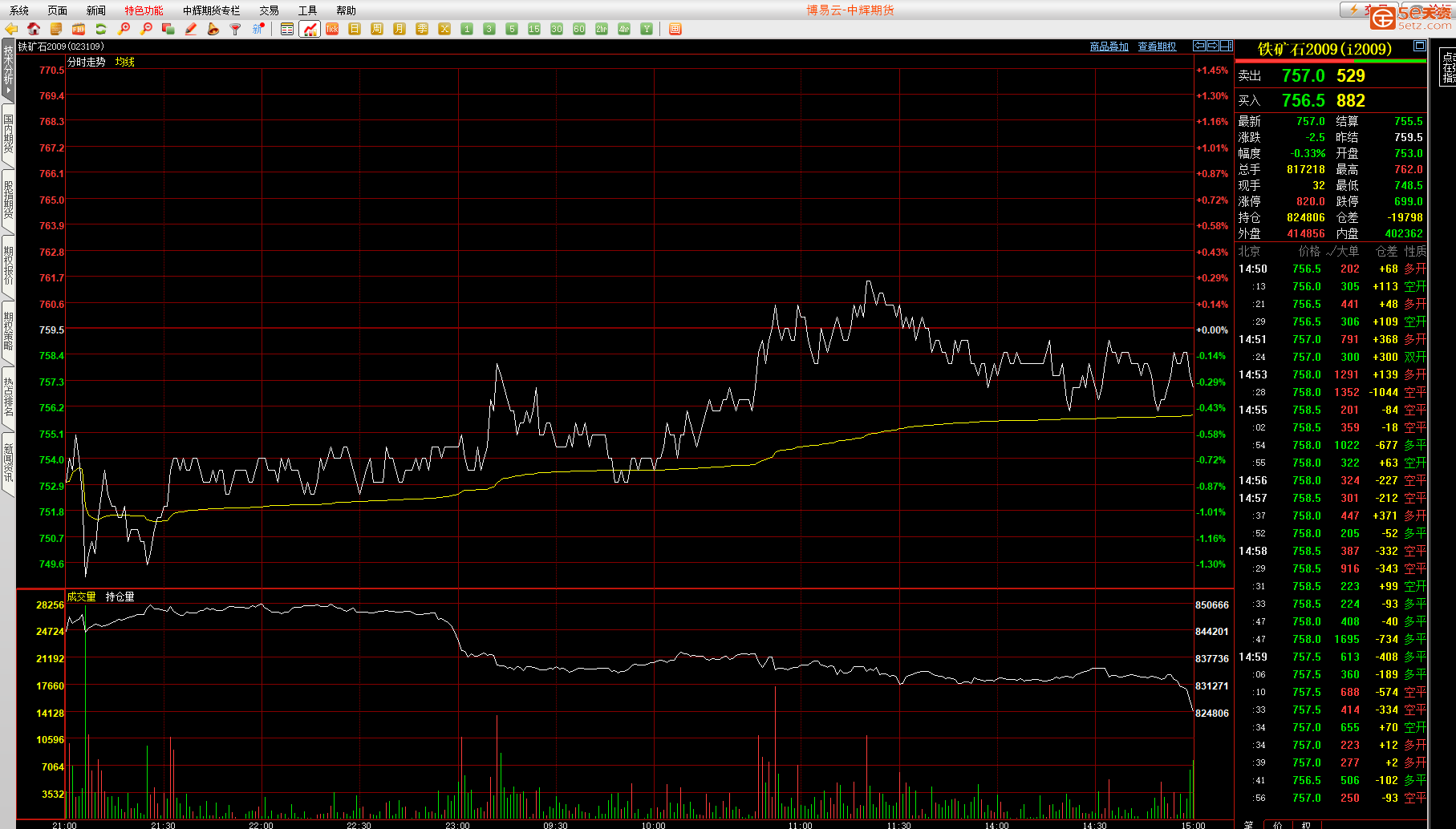Select the red drawing pencil tool
This screenshot has width=1456, height=829.
(x=191, y=29)
